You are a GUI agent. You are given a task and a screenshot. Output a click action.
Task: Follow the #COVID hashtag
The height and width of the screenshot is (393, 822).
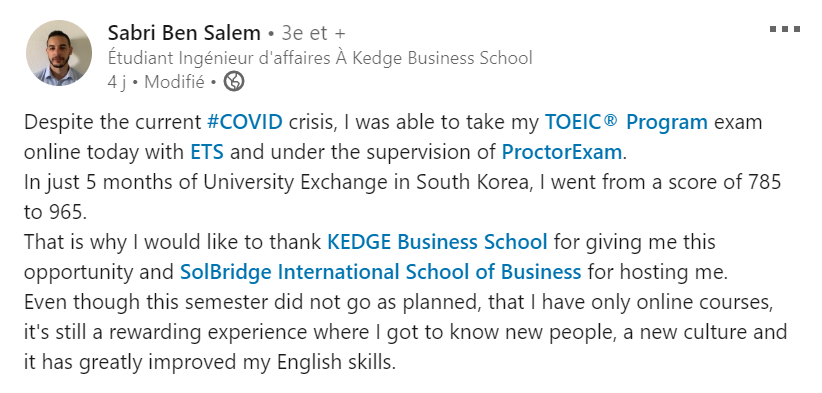[245, 122]
